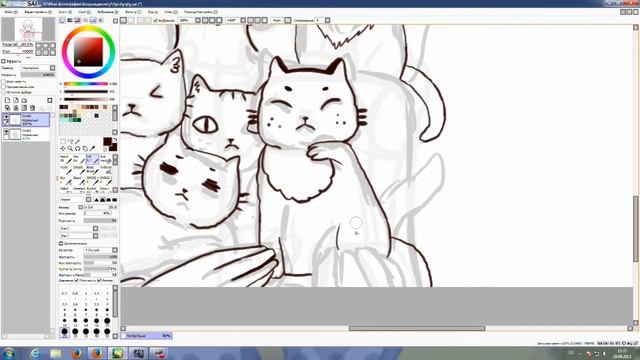Switch to the open document tab at bottom

point(147,336)
